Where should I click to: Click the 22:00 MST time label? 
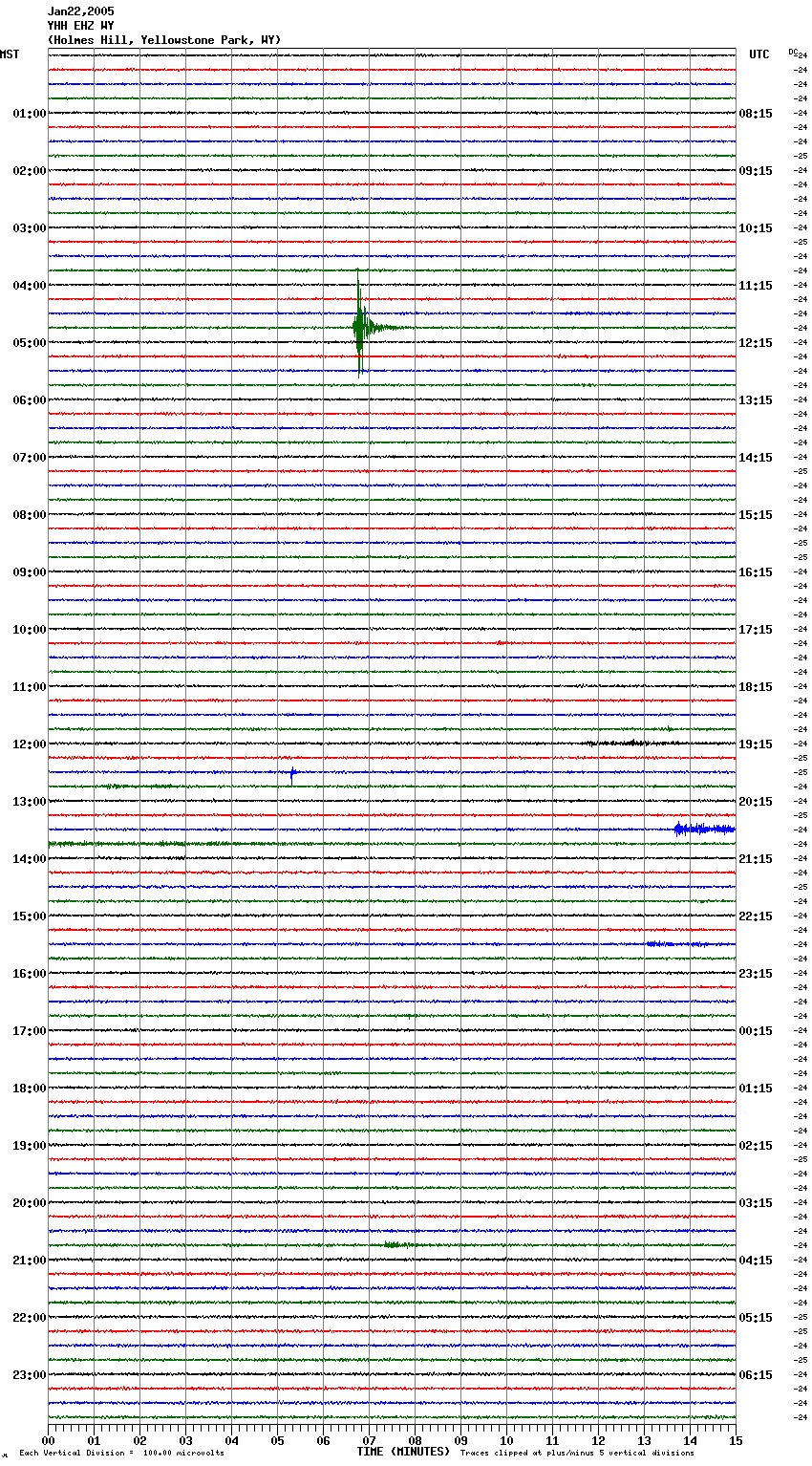[30, 1318]
